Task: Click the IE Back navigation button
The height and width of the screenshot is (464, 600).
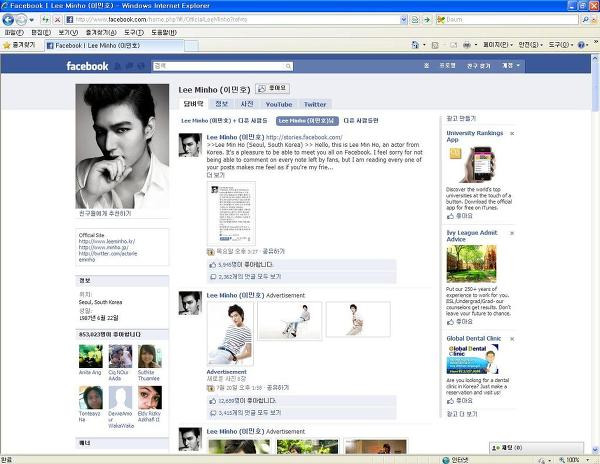Action: coord(8,19)
